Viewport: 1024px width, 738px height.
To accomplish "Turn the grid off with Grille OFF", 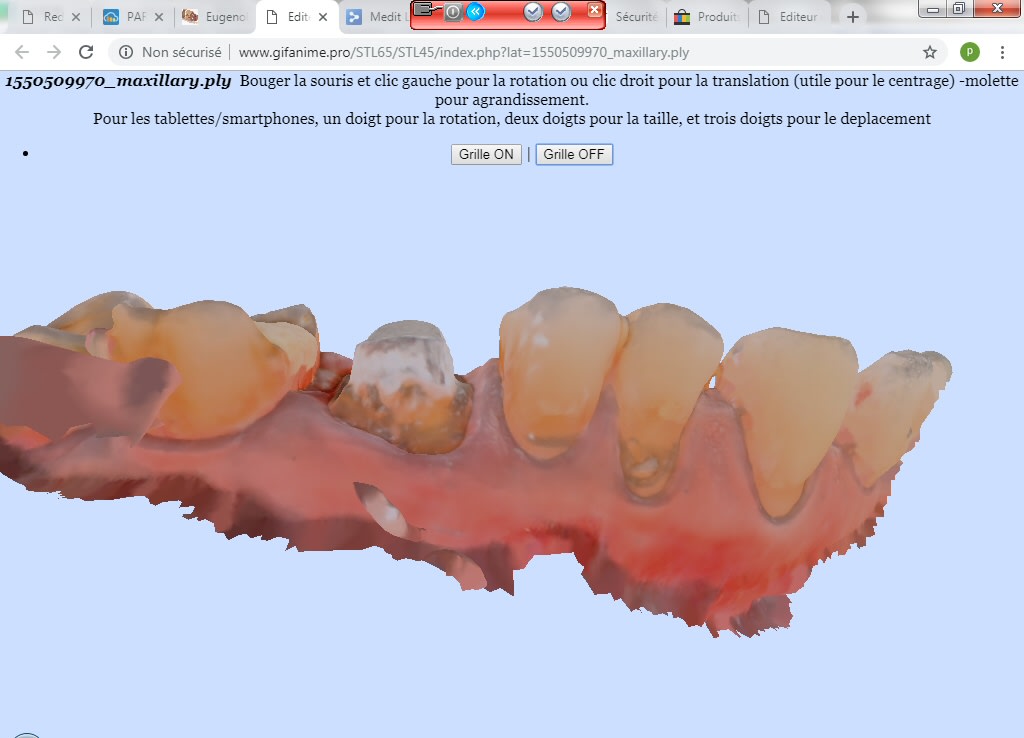I will (x=574, y=155).
